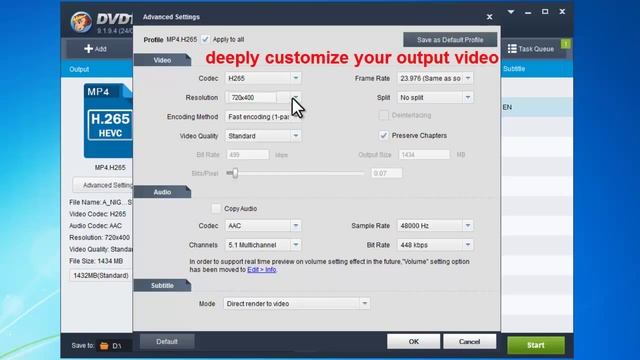
Task: Click the Add plus icon button
Action: pos(95,49)
